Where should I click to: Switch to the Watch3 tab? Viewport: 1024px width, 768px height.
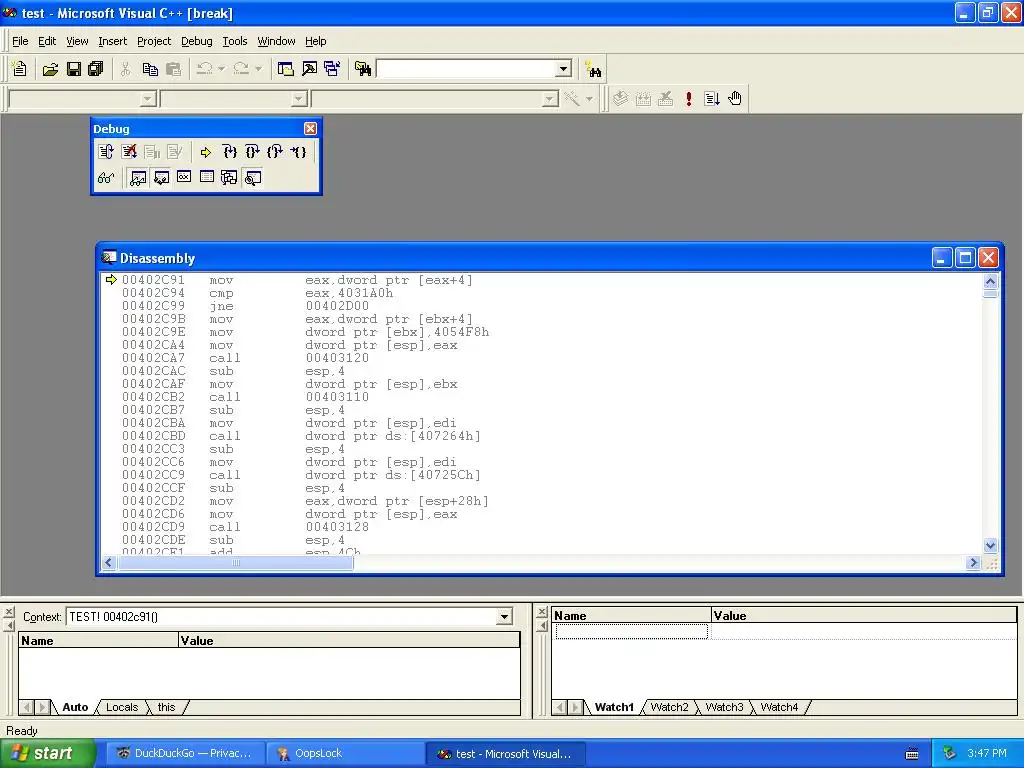(724, 707)
